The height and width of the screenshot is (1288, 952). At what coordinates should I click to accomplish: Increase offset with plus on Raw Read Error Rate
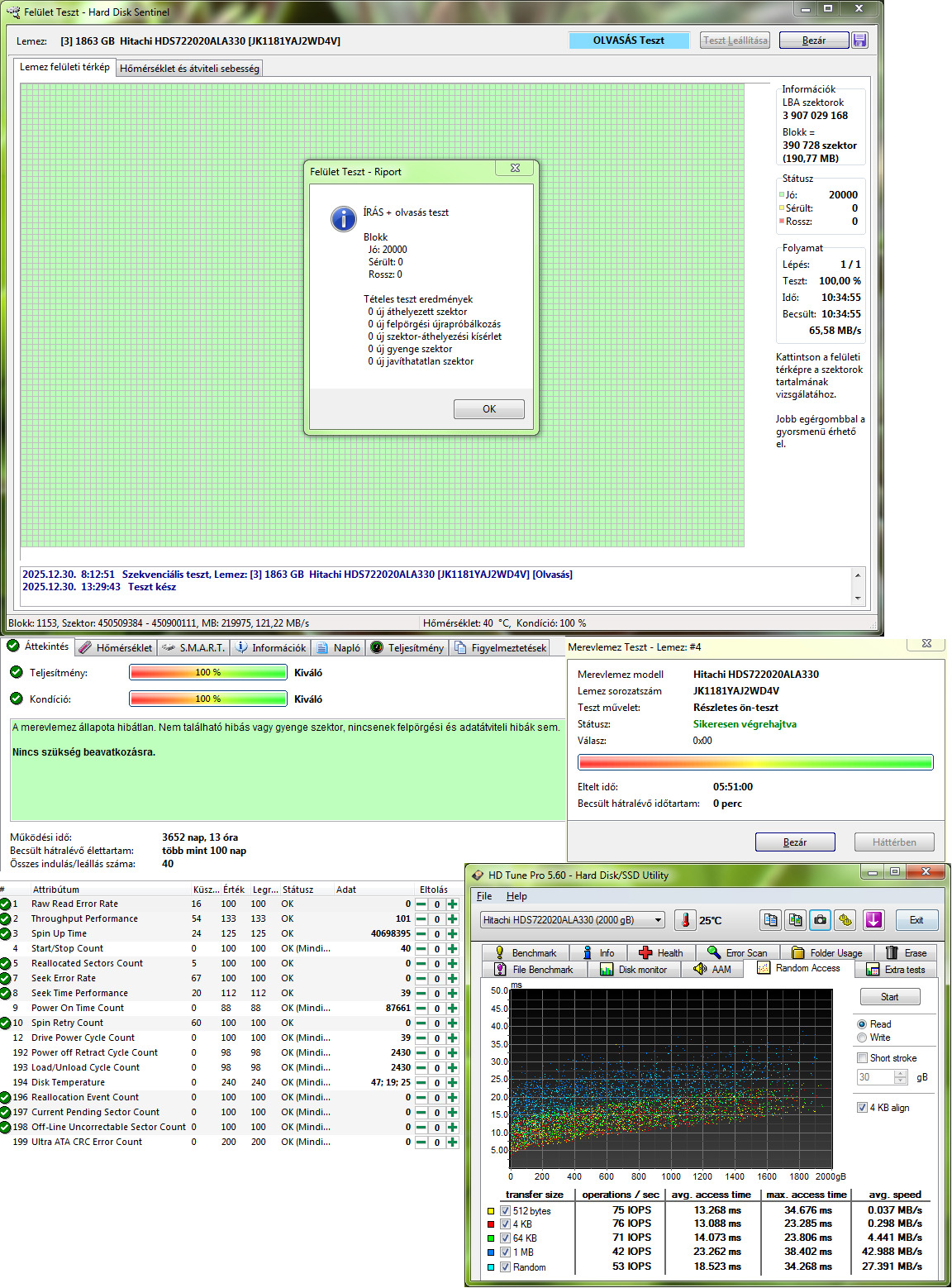[x=452, y=904]
